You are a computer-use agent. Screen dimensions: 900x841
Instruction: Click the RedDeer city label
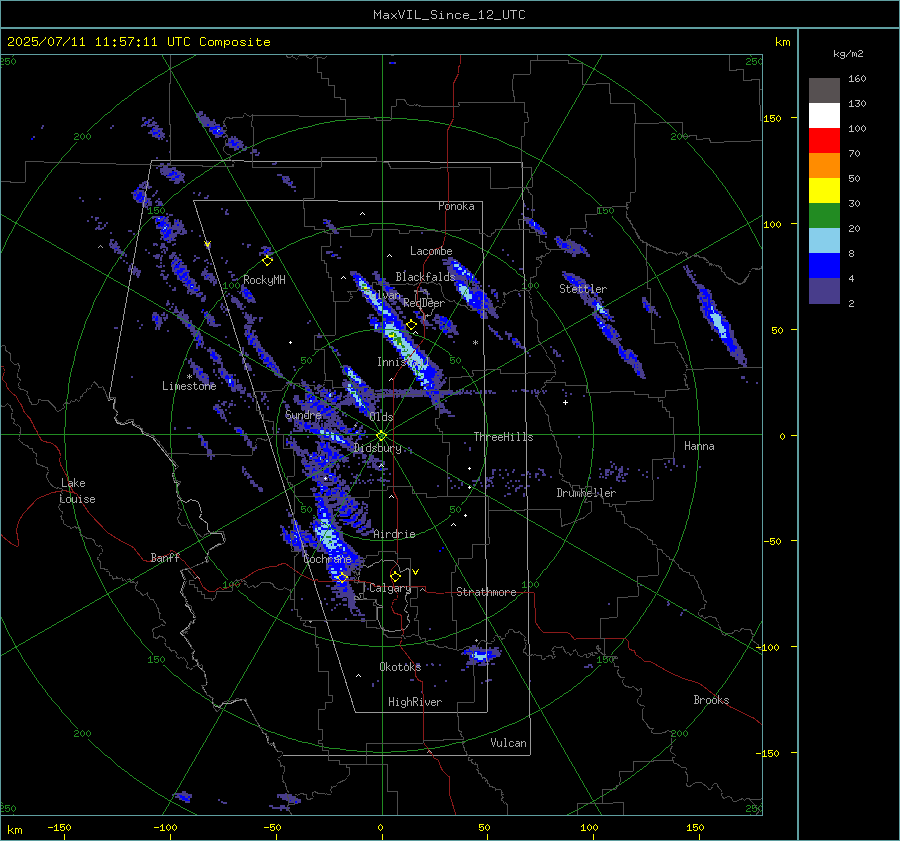[x=424, y=303]
